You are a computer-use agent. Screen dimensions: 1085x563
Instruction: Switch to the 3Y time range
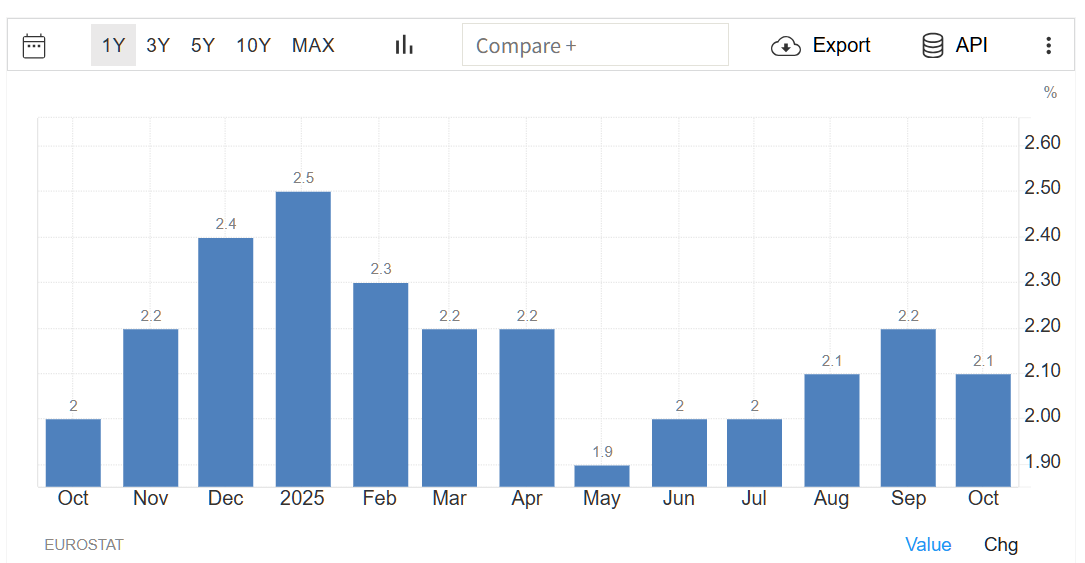pyautogui.click(x=158, y=45)
